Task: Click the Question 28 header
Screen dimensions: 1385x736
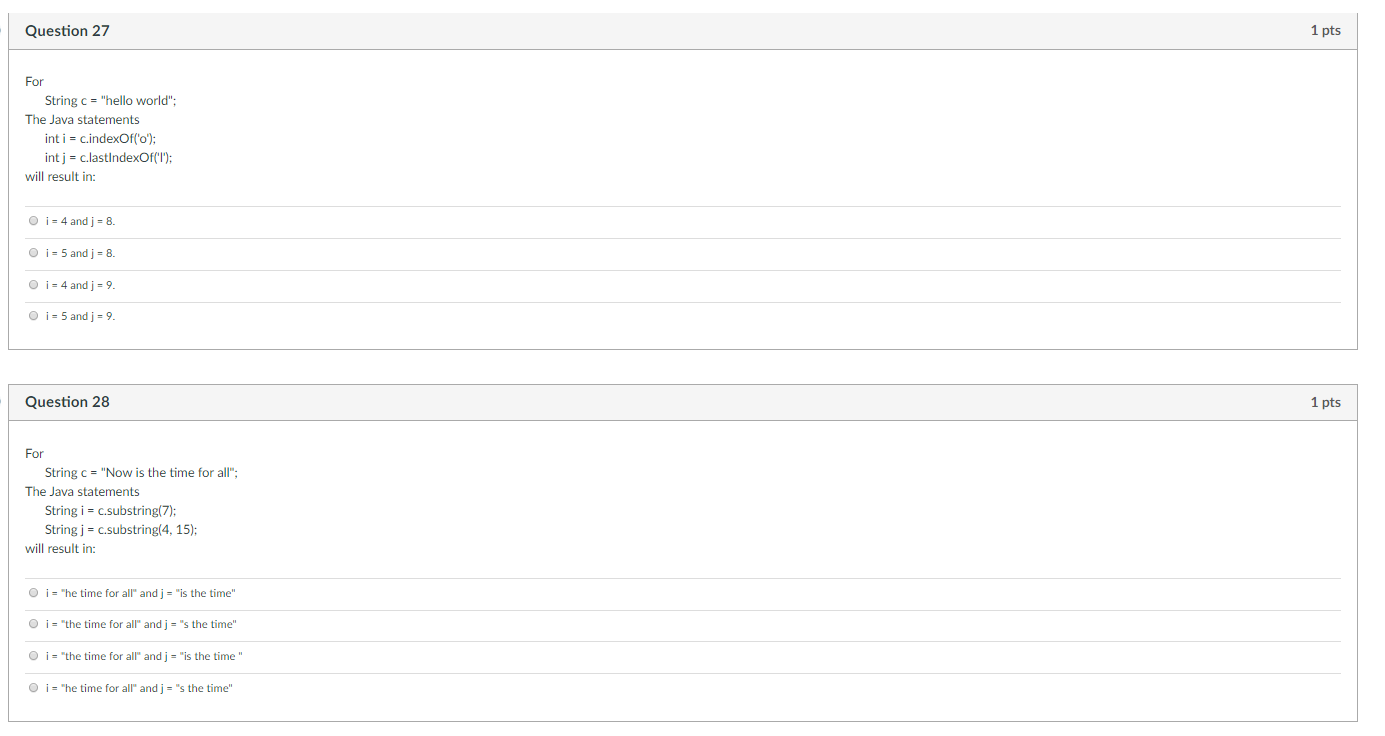Action: (67, 401)
